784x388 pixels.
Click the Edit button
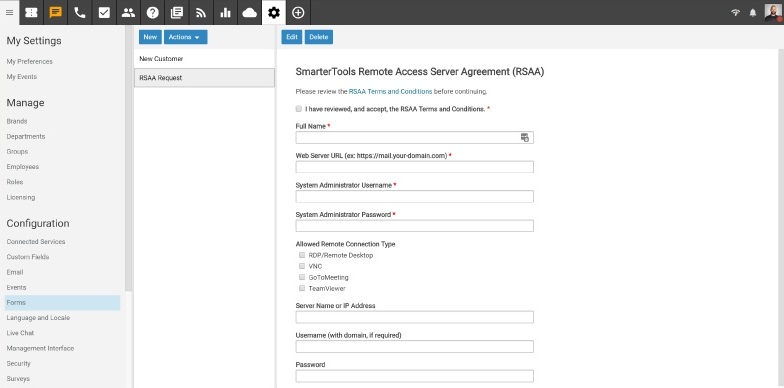[x=292, y=37]
